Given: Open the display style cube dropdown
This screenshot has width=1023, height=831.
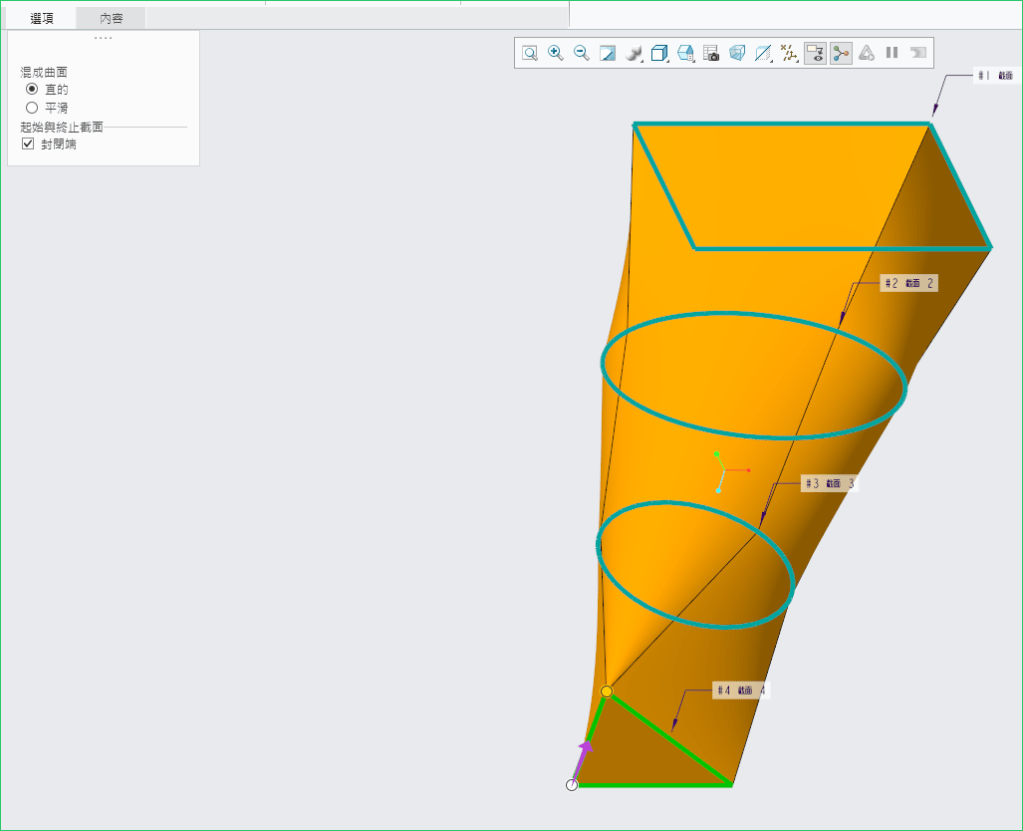Looking at the screenshot, I should coord(660,54).
